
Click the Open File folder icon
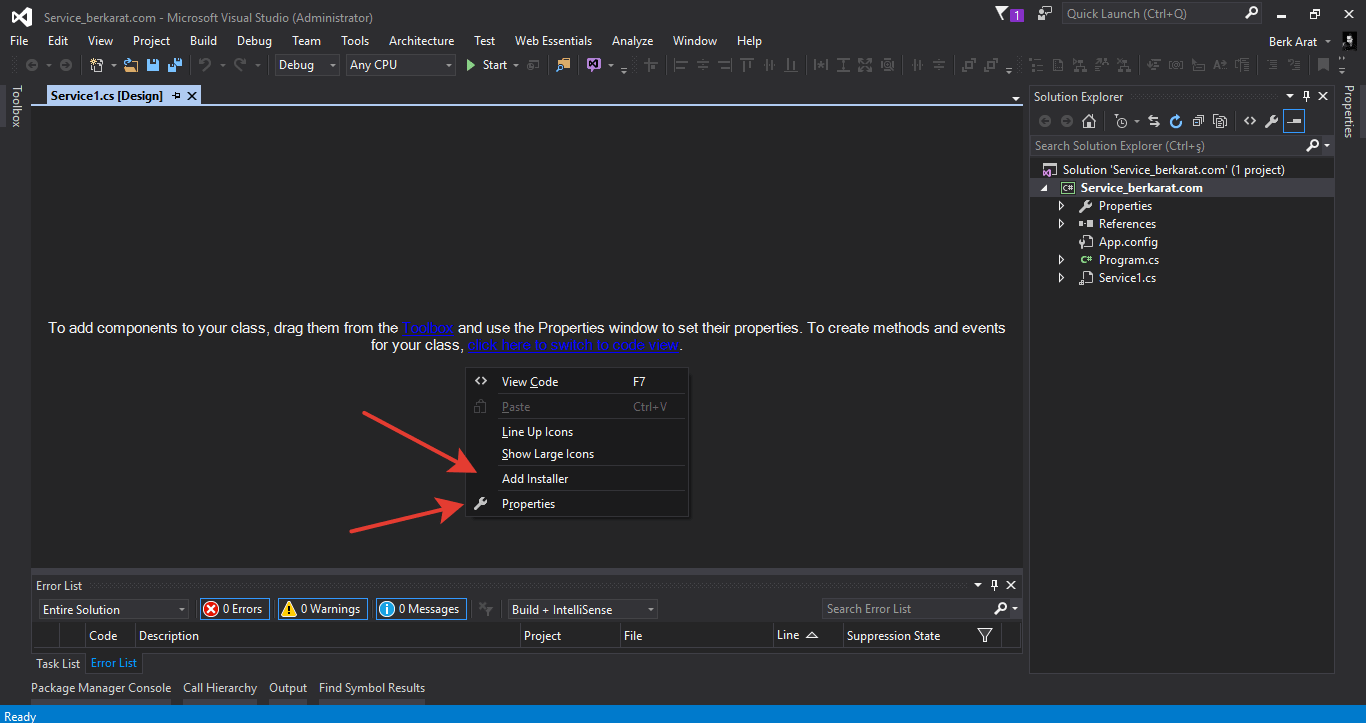(131, 65)
